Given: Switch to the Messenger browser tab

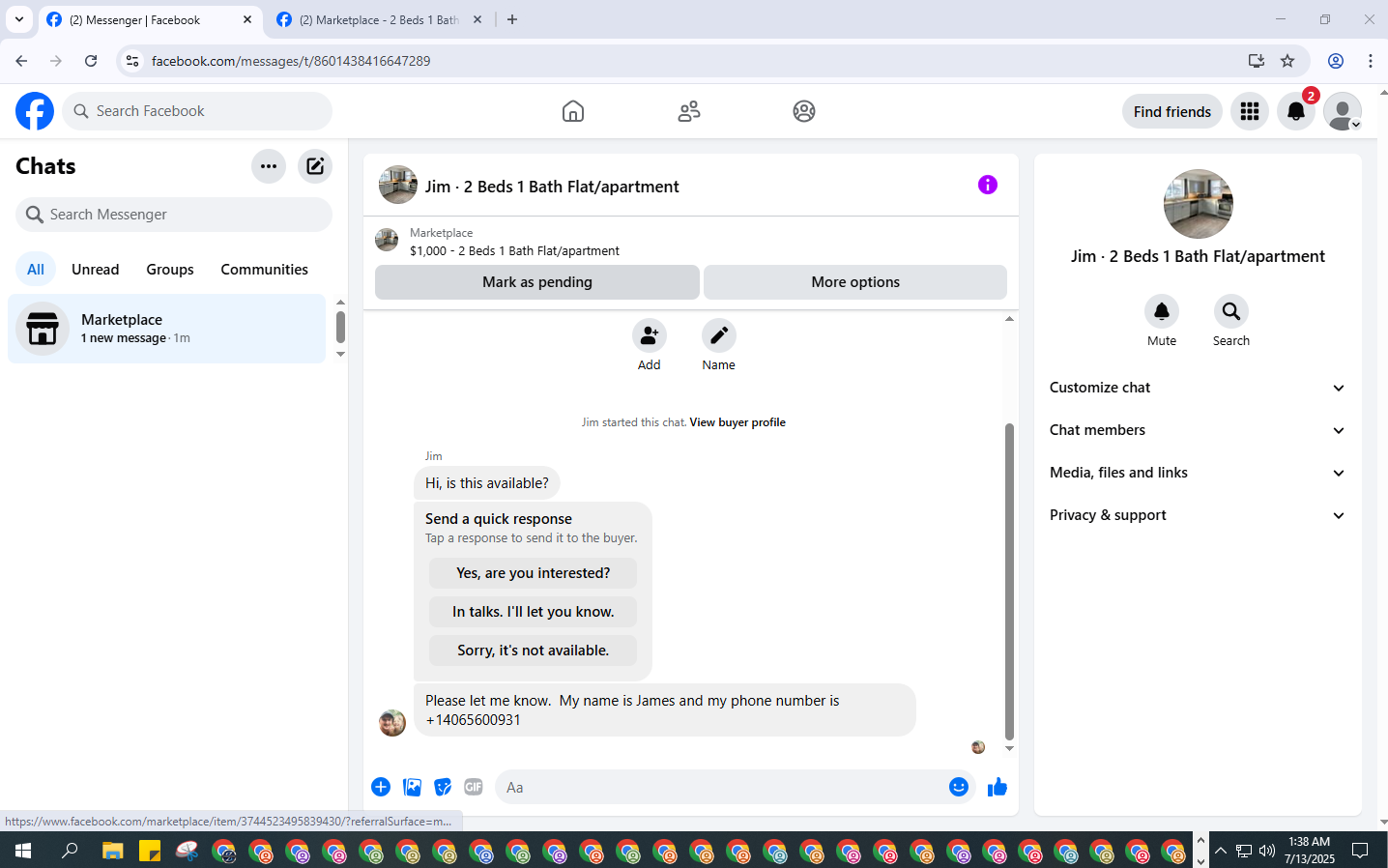Looking at the screenshot, I should (150, 19).
